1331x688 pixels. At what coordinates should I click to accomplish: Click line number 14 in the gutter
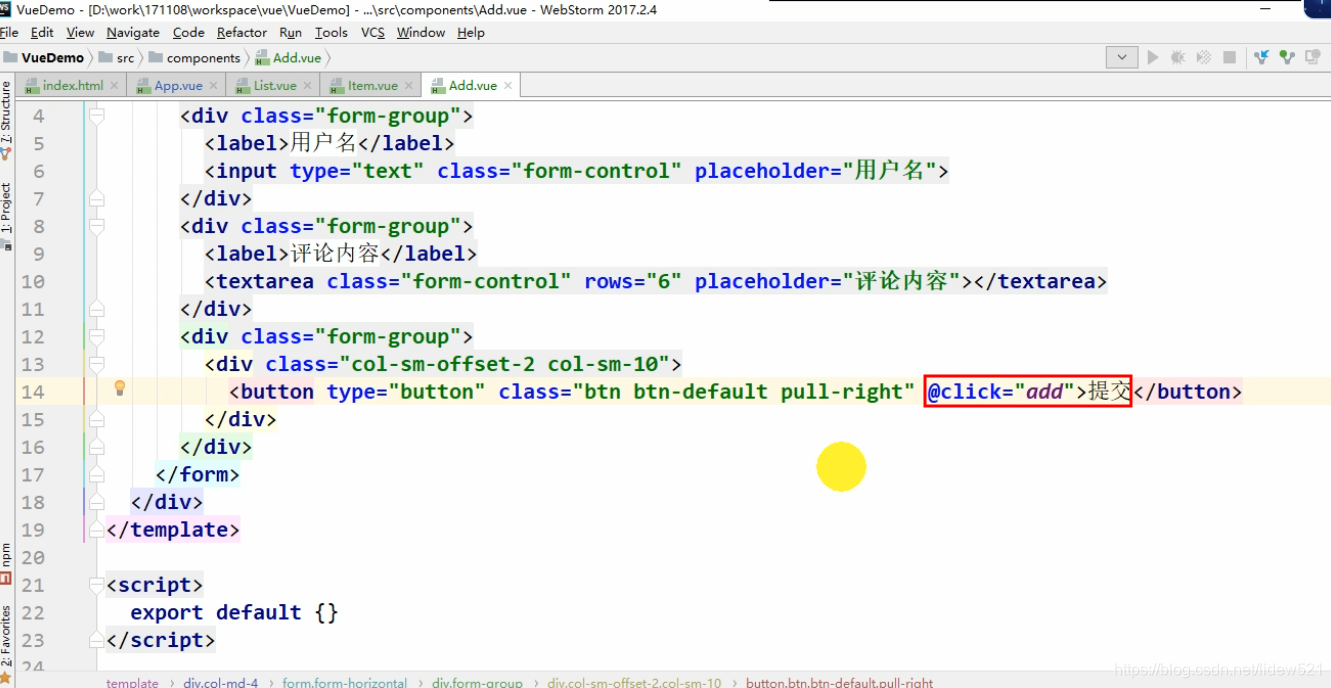click(x=33, y=392)
